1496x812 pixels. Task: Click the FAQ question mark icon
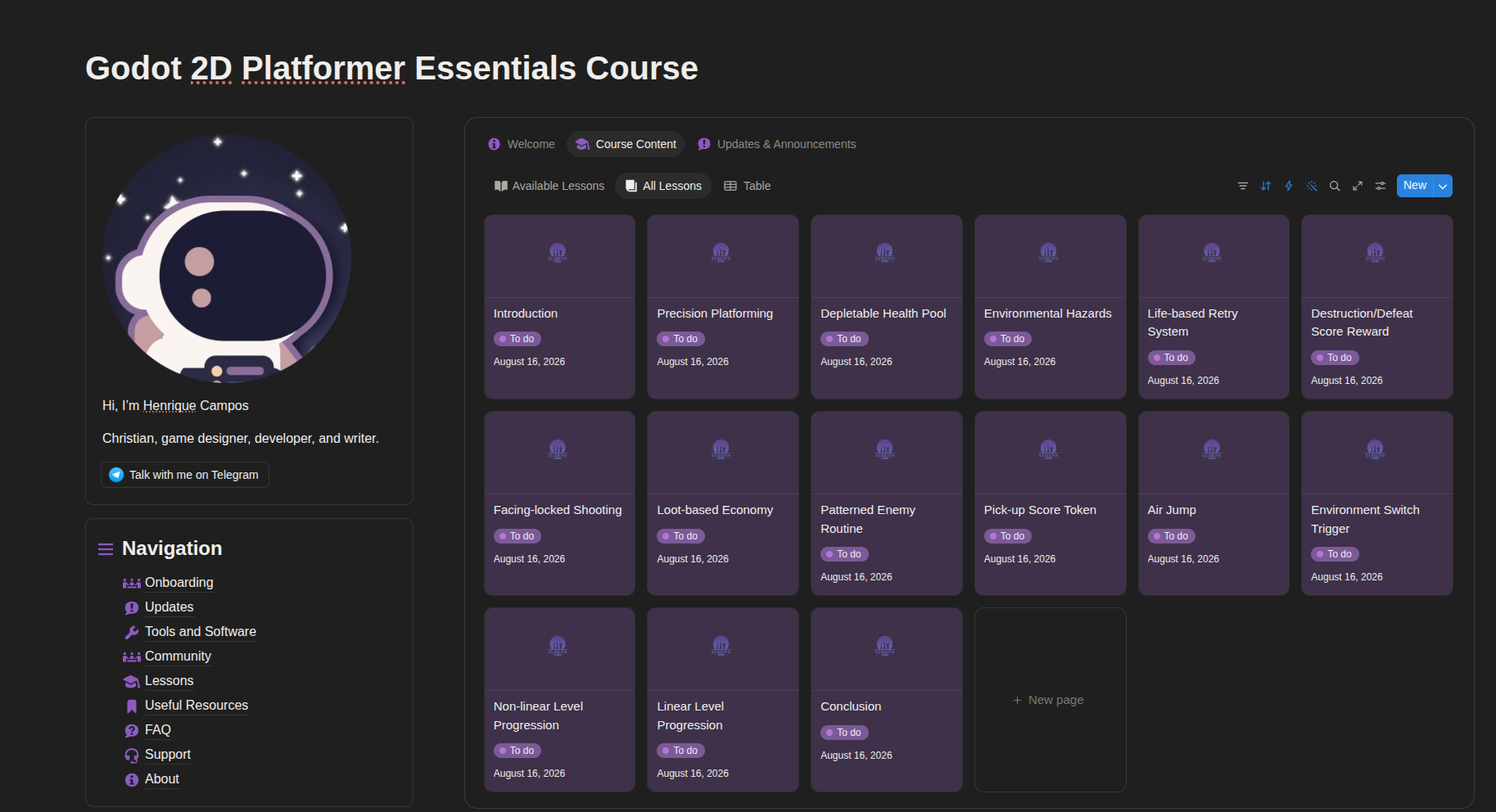point(132,730)
